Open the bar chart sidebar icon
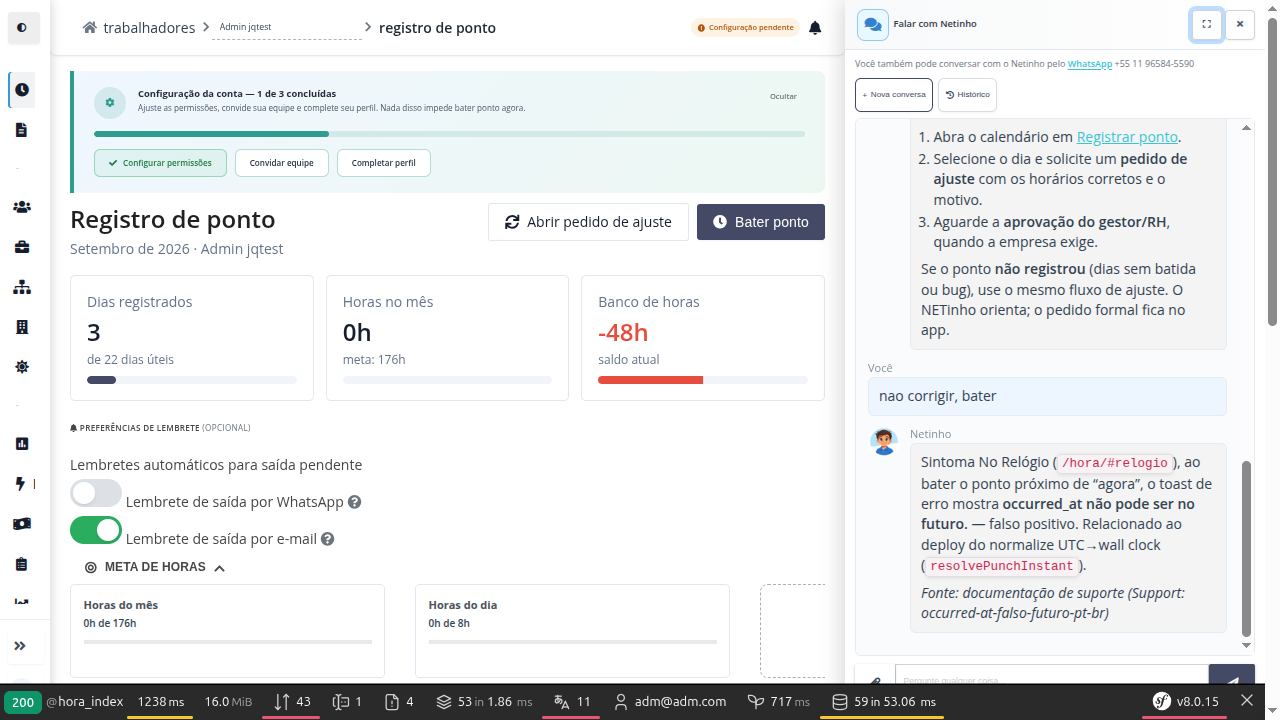Image resolution: width=1280 pixels, height=720 pixels. [x=22, y=443]
